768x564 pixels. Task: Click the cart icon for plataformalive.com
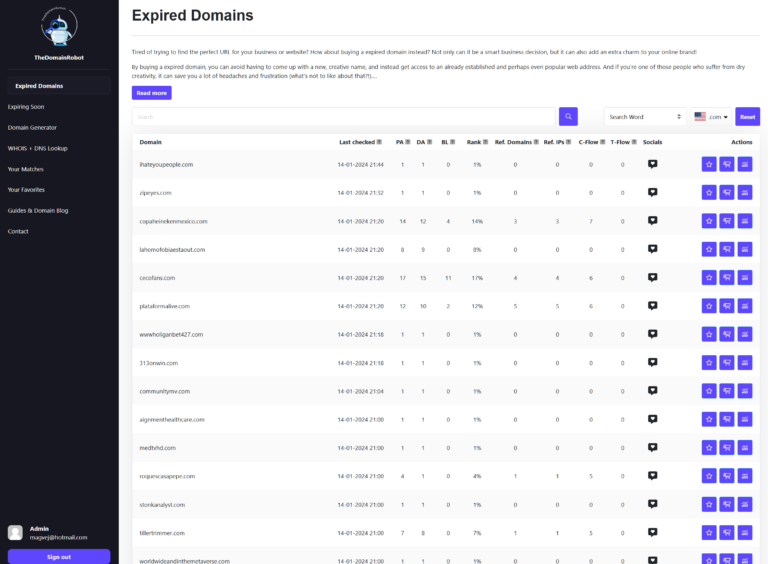click(727, 306)
